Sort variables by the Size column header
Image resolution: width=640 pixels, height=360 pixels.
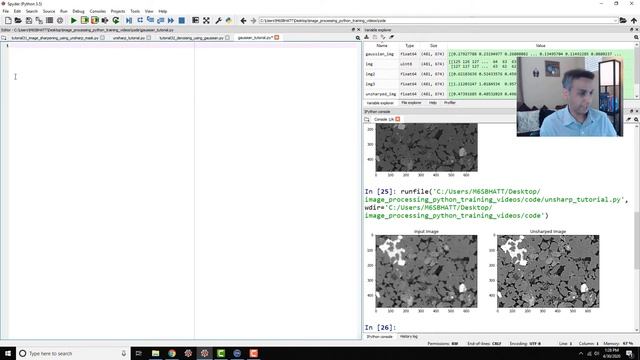433,46
